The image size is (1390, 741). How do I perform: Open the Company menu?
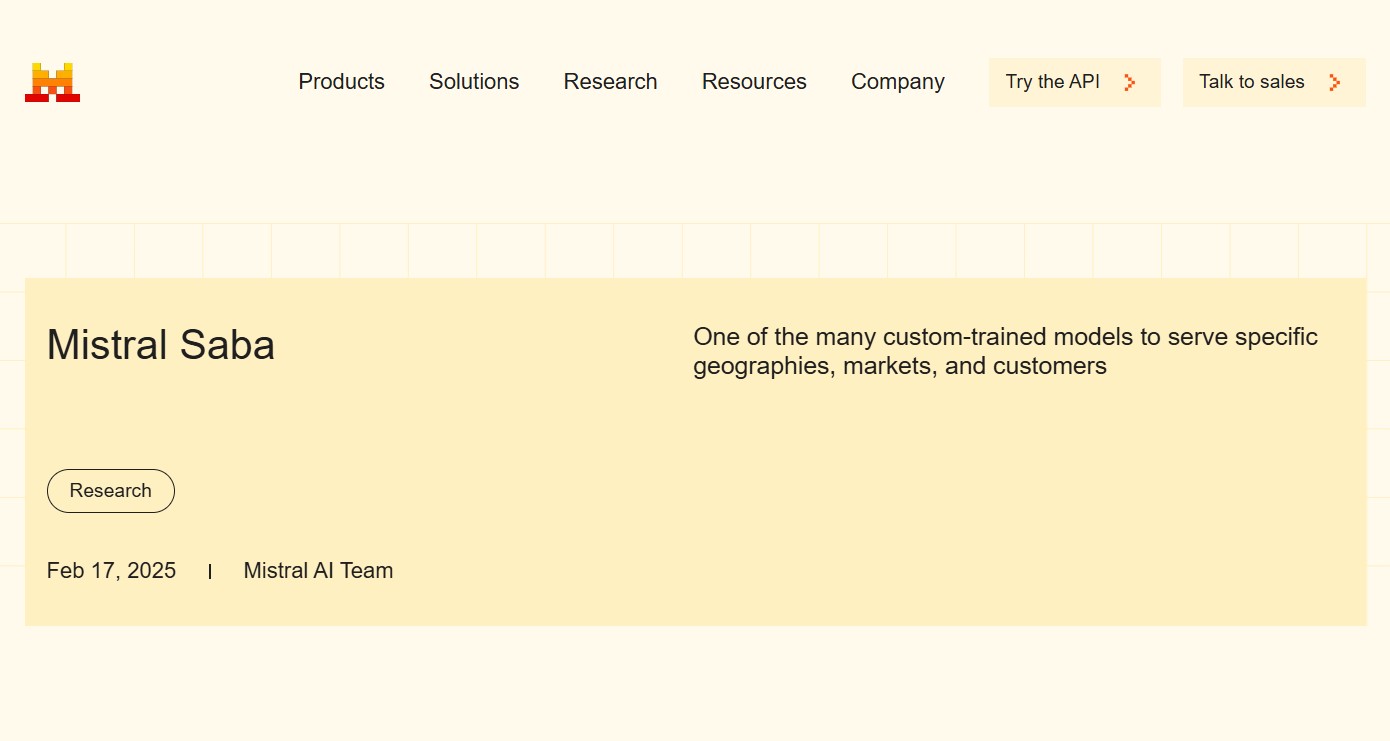click(x=897, y=82)
